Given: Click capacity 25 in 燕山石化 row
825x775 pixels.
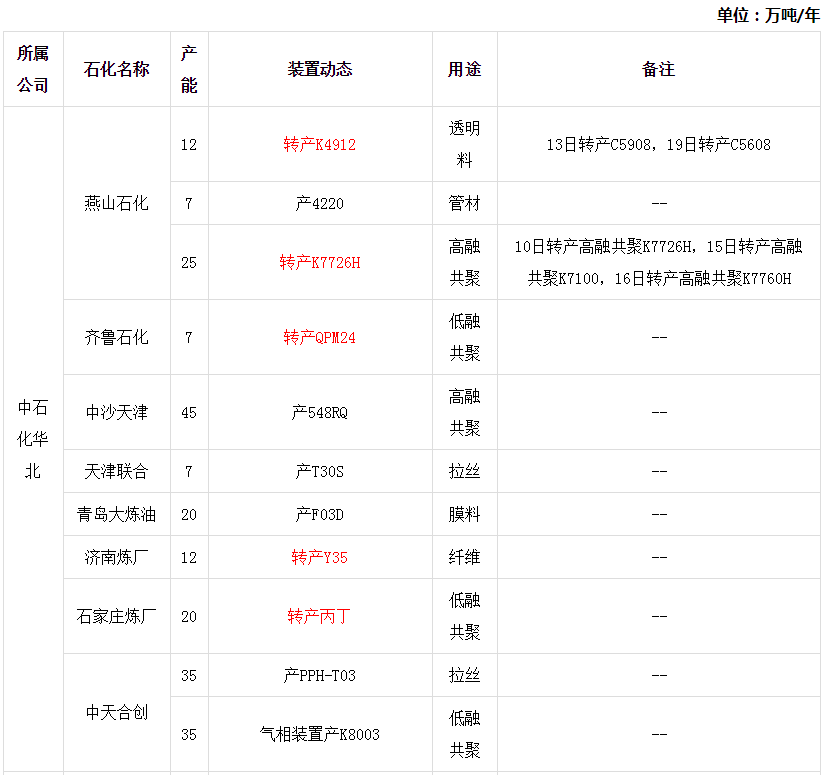Looking at the screenshot, I should coord(189,262).
